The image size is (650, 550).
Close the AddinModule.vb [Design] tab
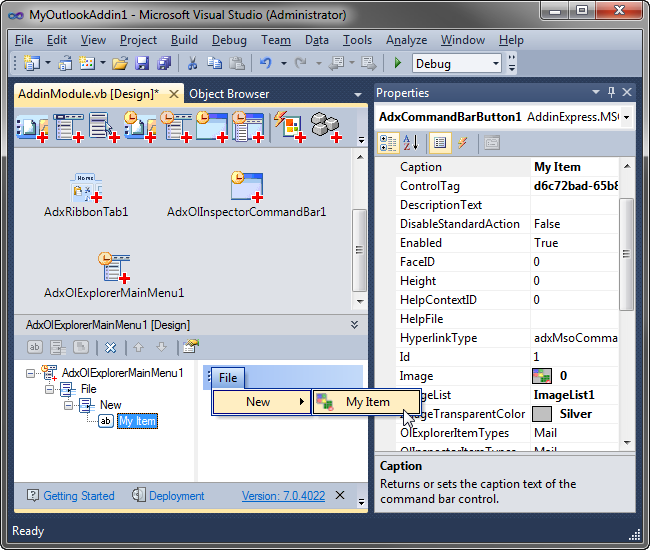click(174, 94)
